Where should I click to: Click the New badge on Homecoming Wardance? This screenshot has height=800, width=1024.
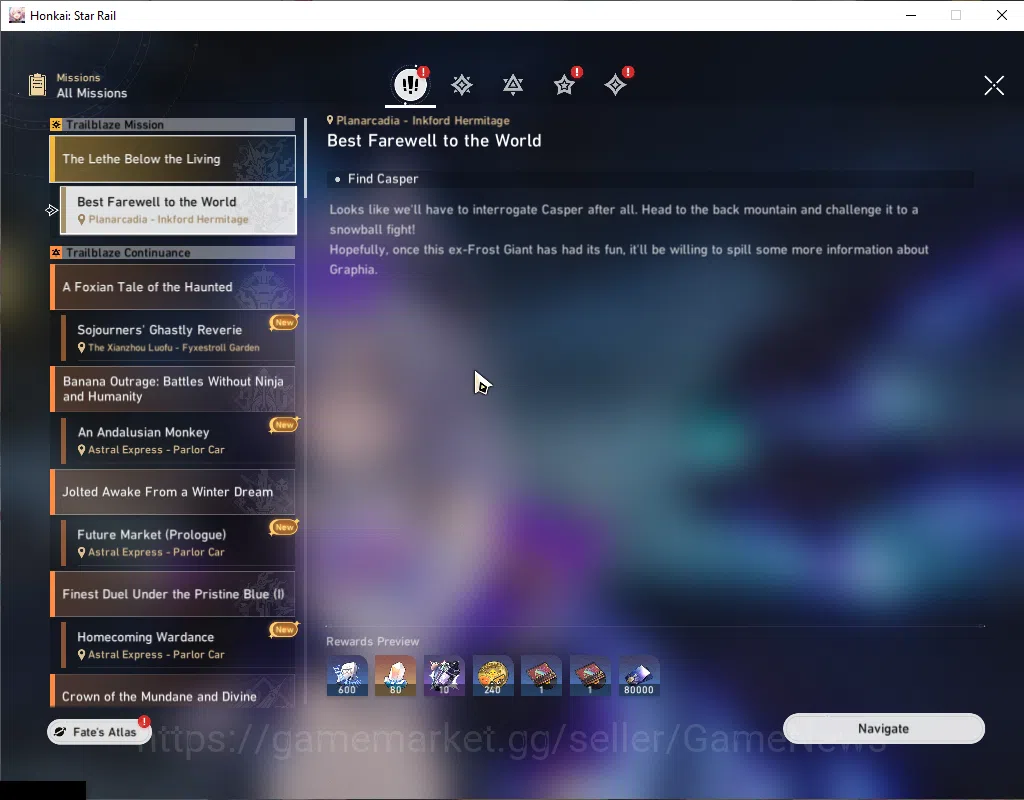pyautogui.click(x=284, y=630)
